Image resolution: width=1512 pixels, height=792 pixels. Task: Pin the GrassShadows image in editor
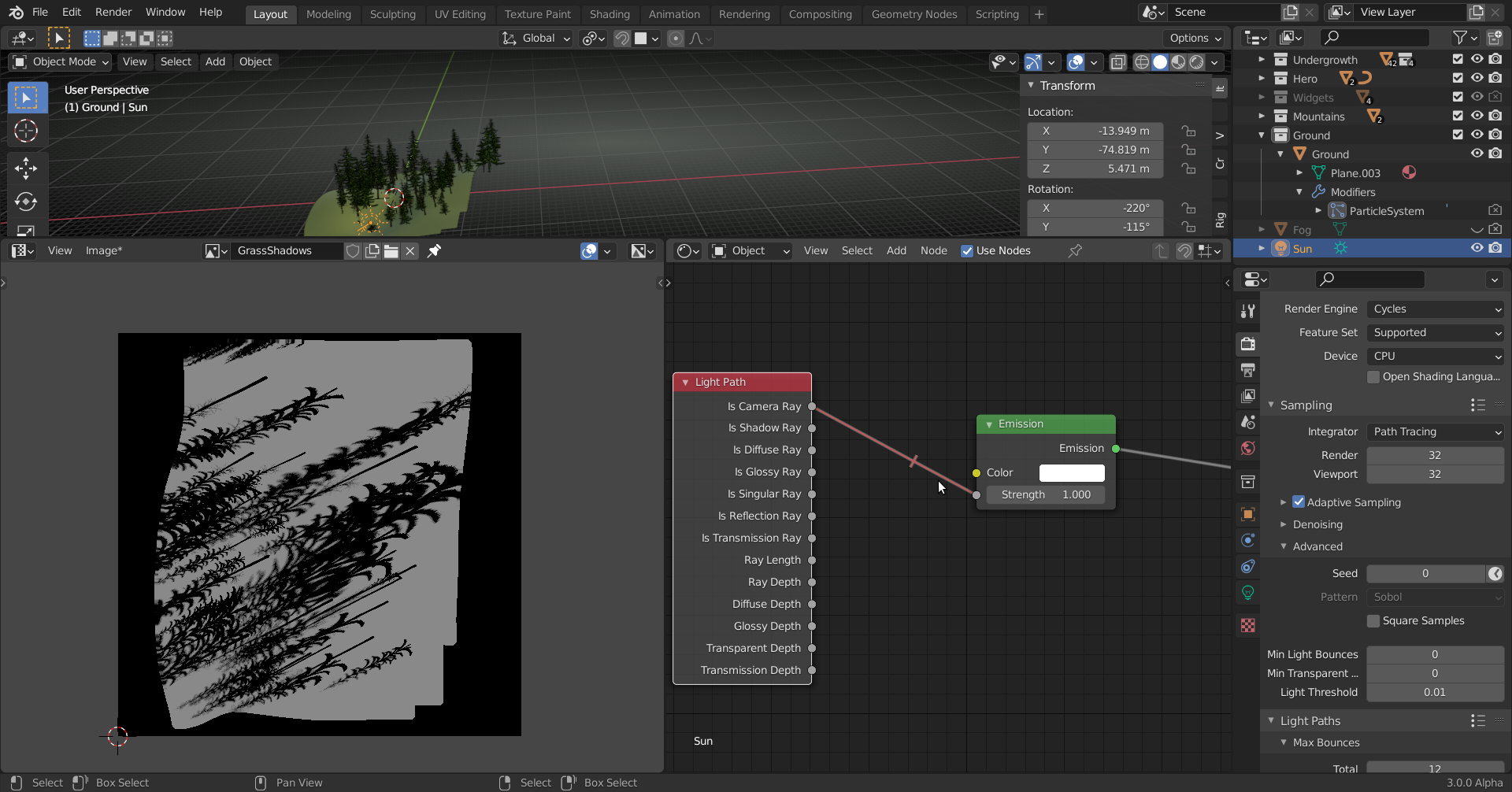tap(434, 250)
